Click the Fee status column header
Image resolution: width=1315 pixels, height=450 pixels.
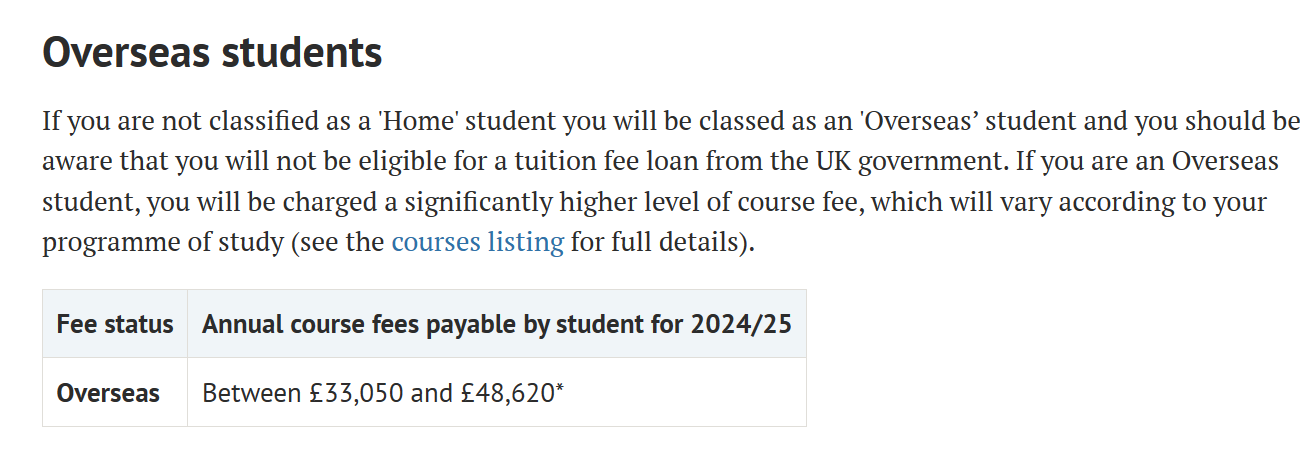[x=115, y=324]
